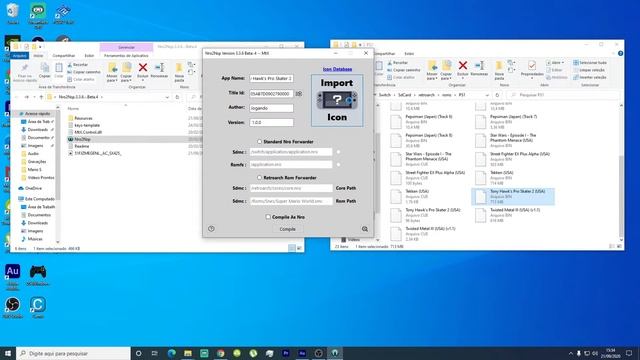Select Standard Nro Forwarder option

point(259,142)
